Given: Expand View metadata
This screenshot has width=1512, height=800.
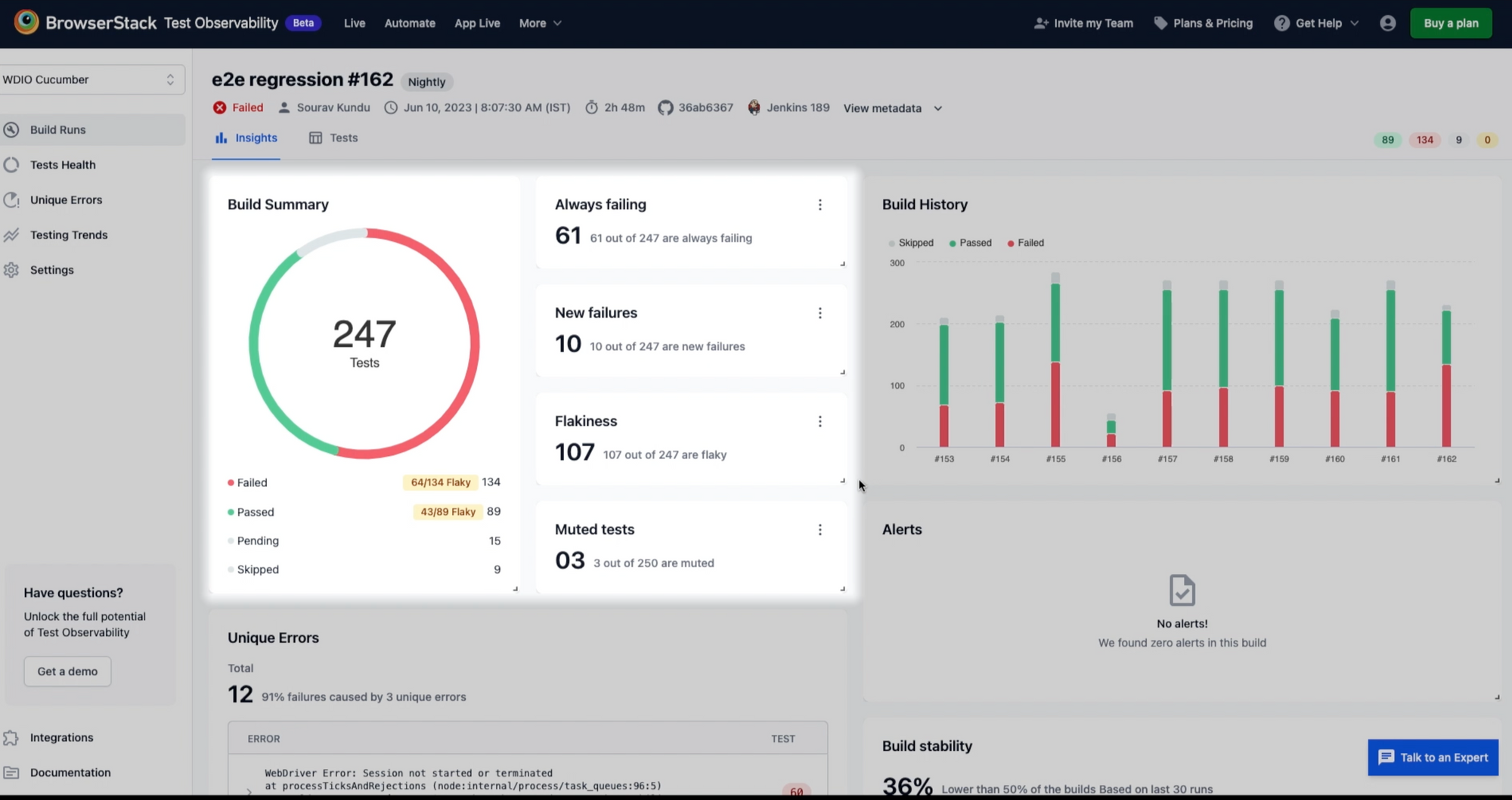Looking at the screenshot, I should pyautogui.click(x=893, y=108).
